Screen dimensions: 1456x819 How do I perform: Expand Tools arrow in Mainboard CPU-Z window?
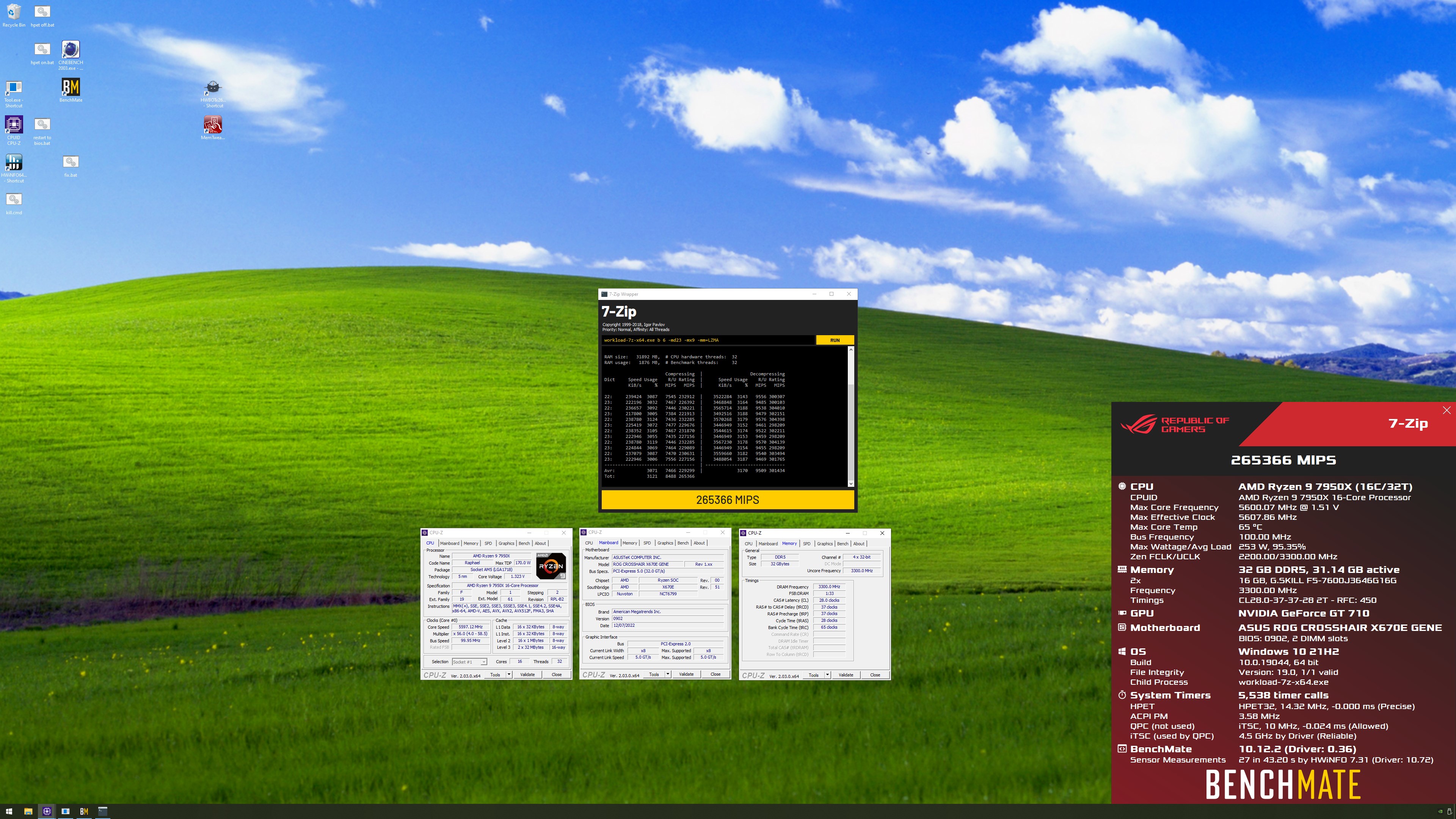pyautogui.click(x=667, y=674)
